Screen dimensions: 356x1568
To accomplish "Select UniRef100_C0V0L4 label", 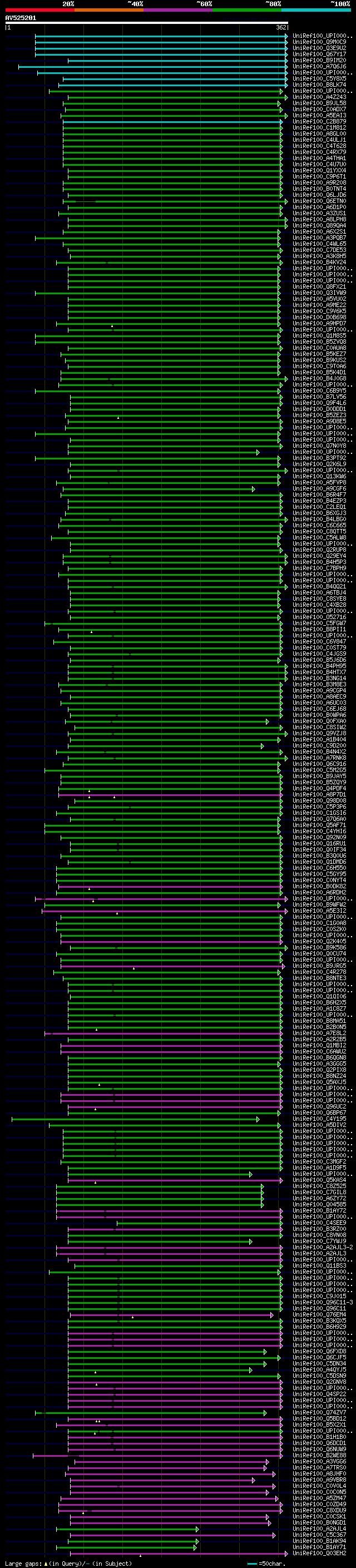I will tap(319, 1486).
